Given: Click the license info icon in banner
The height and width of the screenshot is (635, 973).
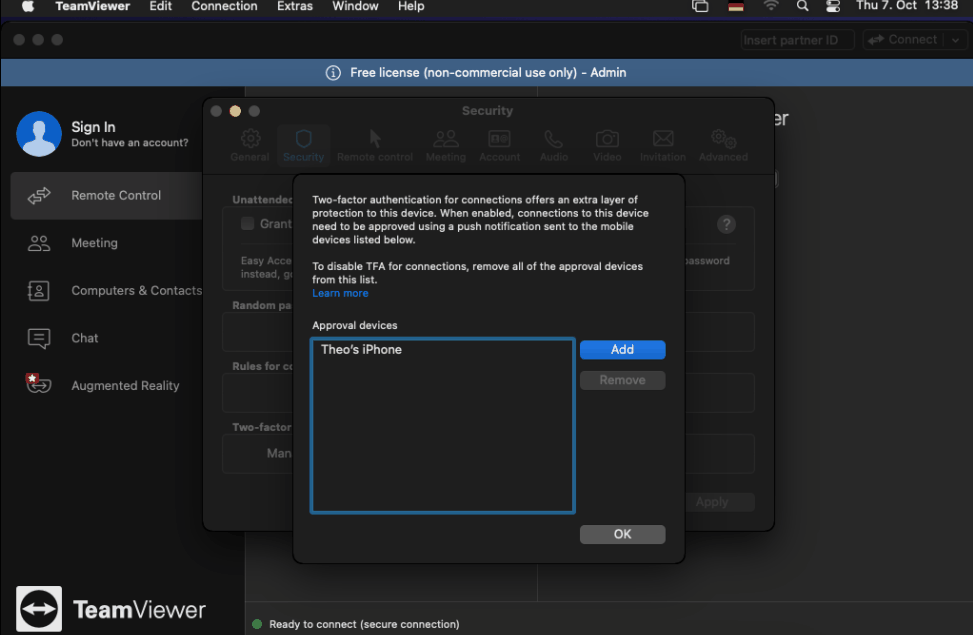Looking at the screenshot, I should point(333,73).
